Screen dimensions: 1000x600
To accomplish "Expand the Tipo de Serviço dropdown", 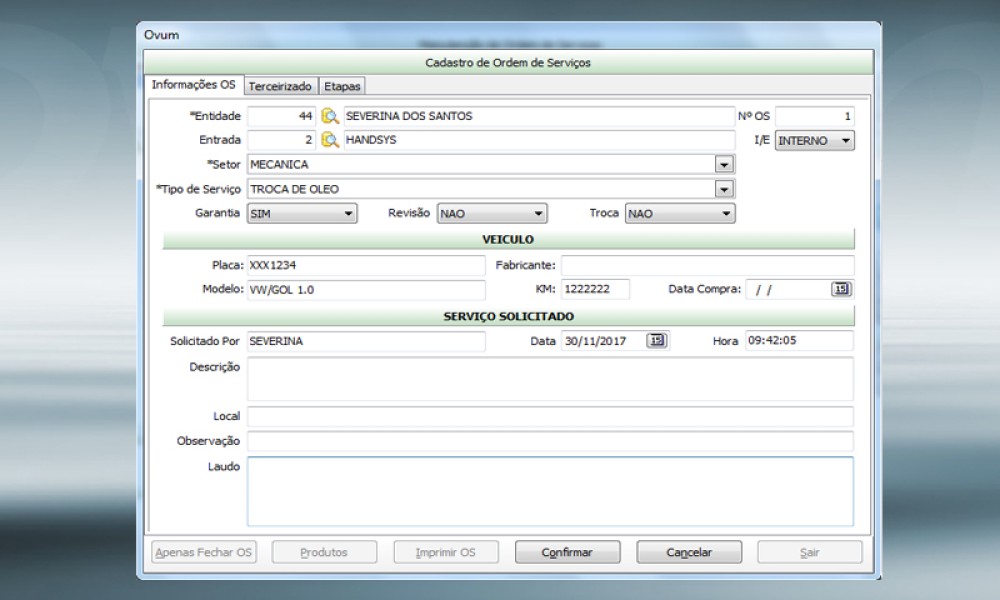I will (x=724, y=189).
